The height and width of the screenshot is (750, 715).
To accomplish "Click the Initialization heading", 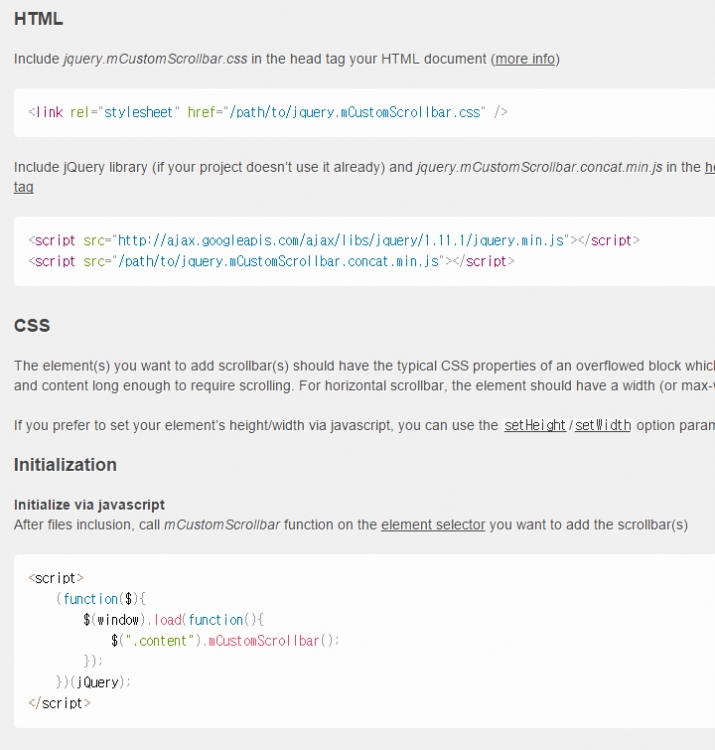I will [65, 465].
